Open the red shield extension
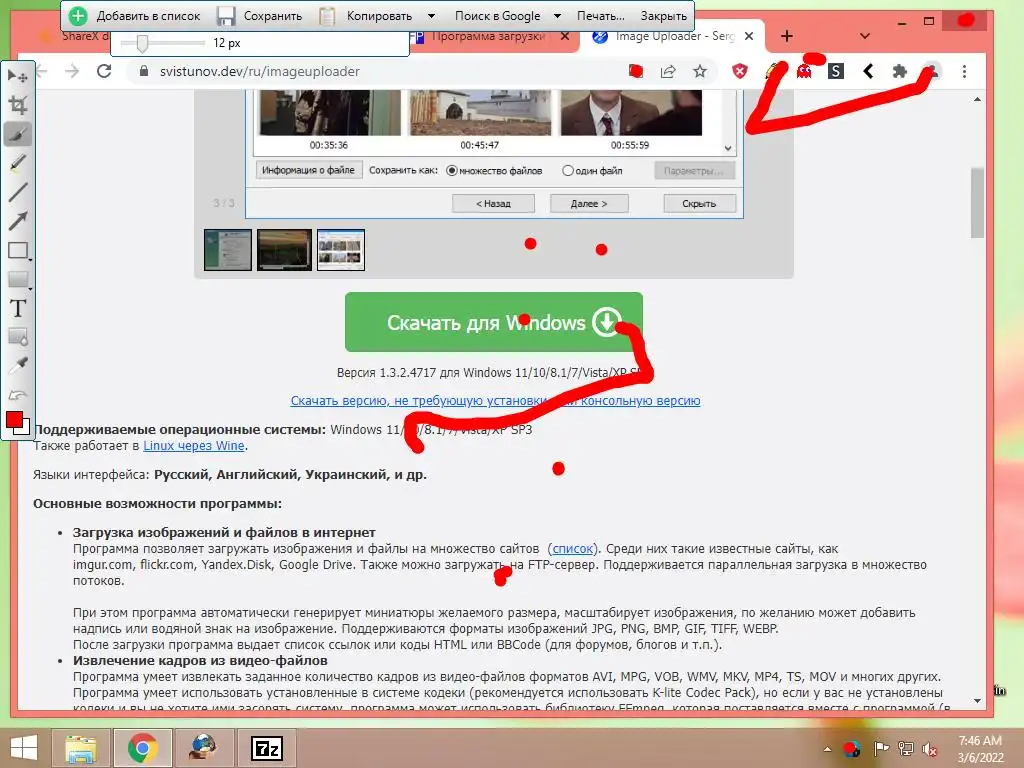The height and width of the screenshot is (768, 1024). coord(739,71)
